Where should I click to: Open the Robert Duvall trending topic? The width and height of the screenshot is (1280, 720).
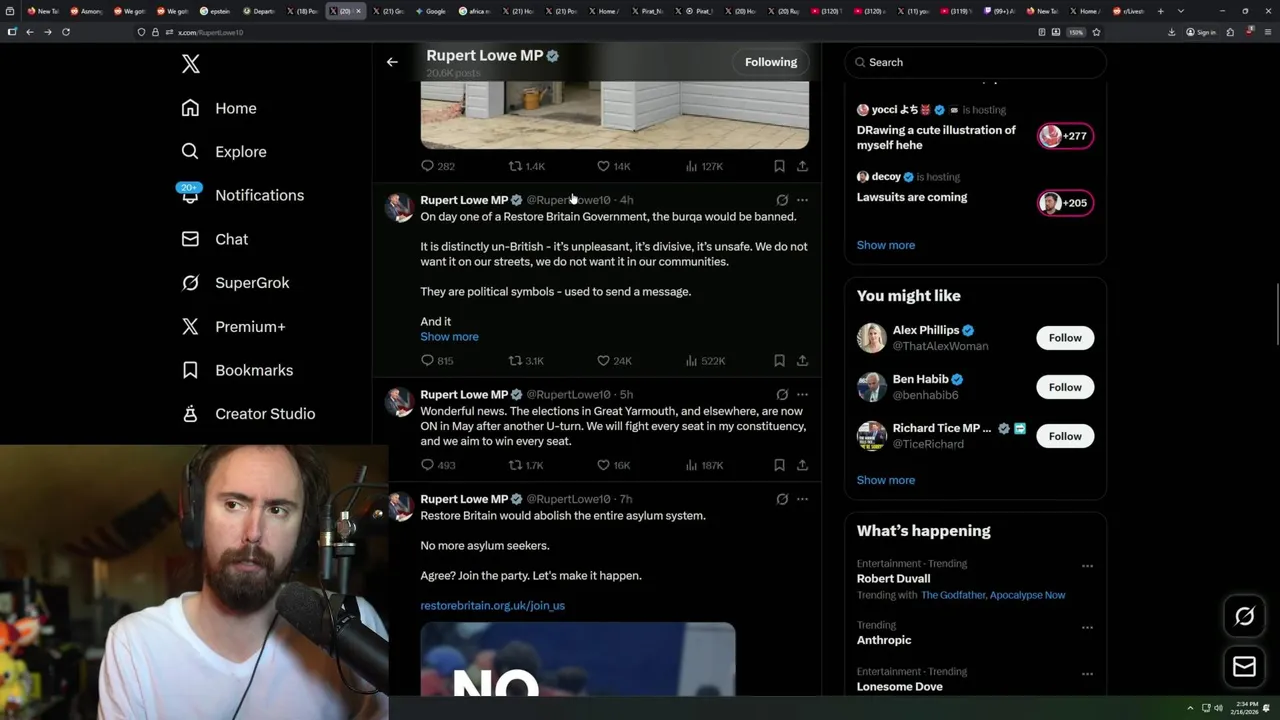point(893,579)
